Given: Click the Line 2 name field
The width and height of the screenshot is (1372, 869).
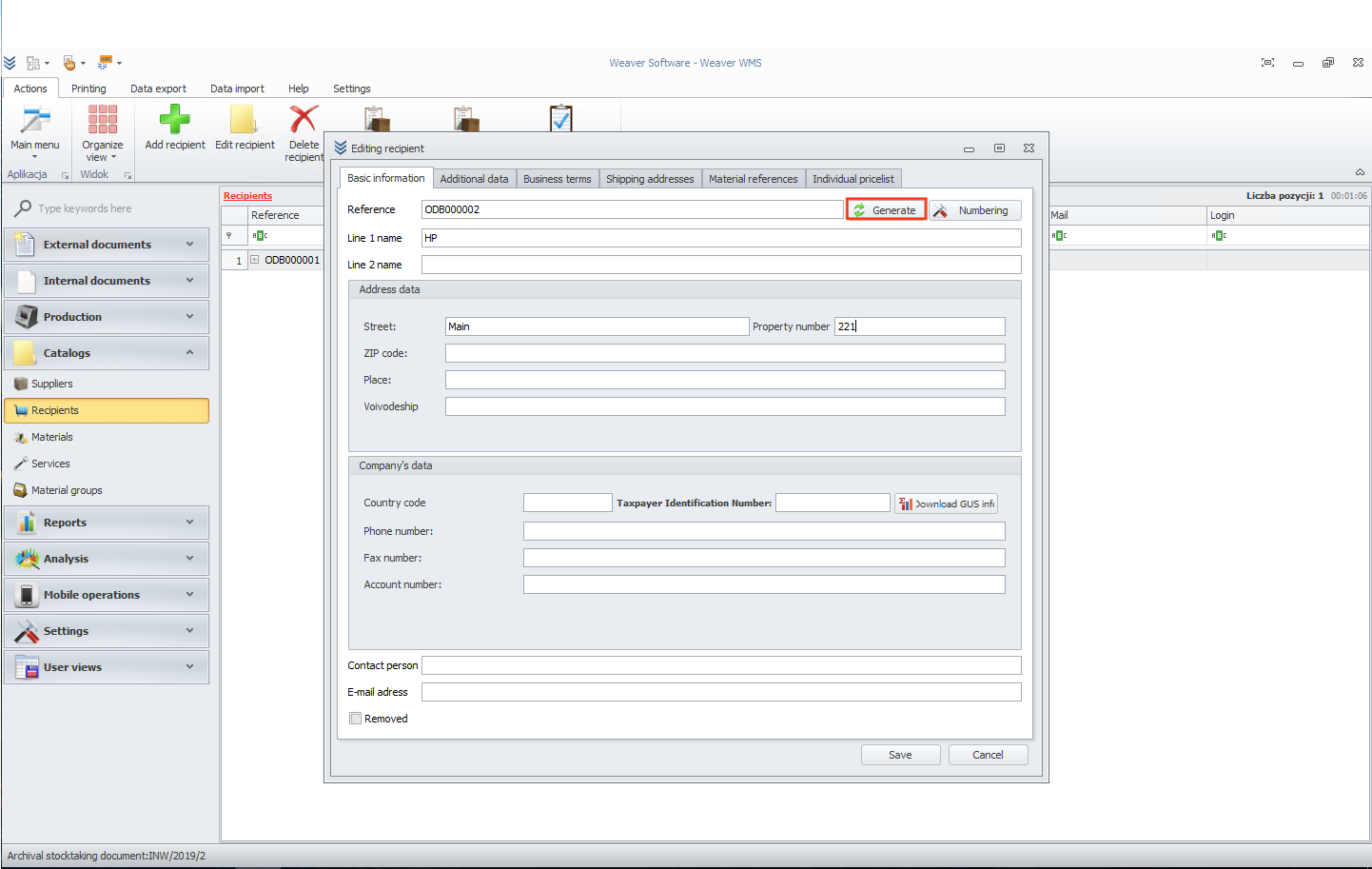Looking at the screenshot, I should click(721, 265).
